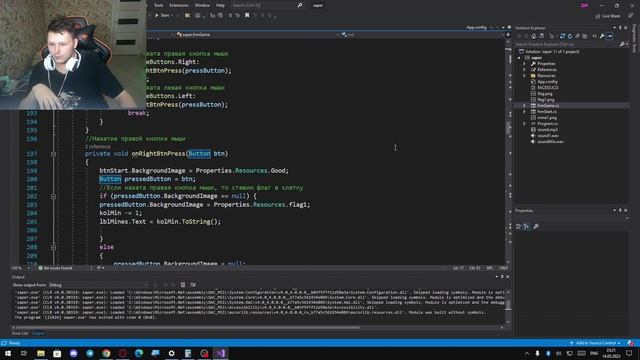Click '1 reference' CodeLens link
Image resolution: width=640 pixels, height=360 pixels.
click(x=98, y=146)
